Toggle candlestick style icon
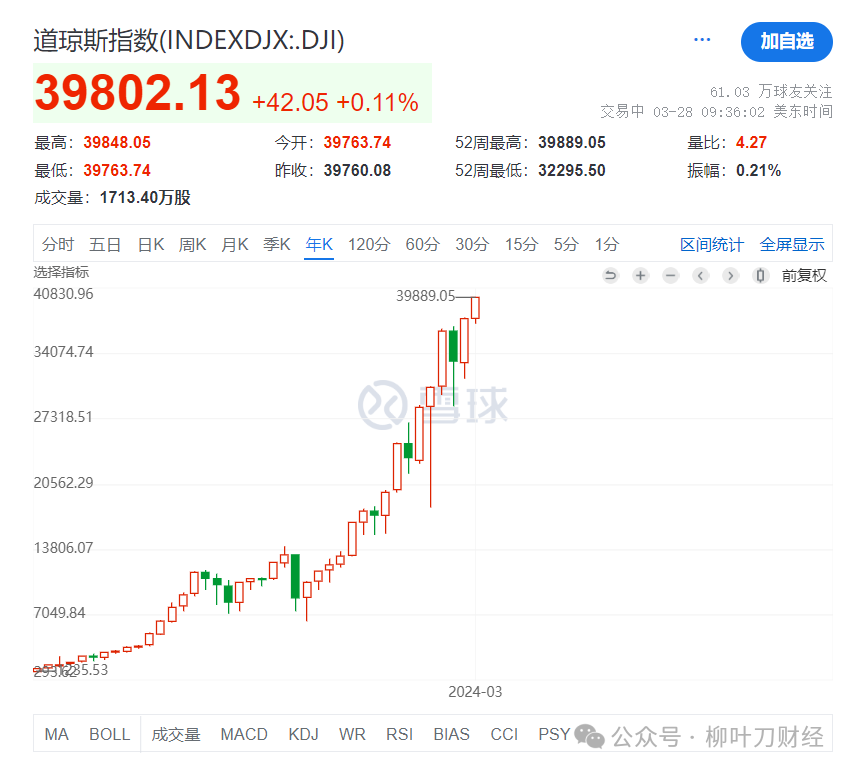Screen dimensions: 851x771 (x=760, y=276)
